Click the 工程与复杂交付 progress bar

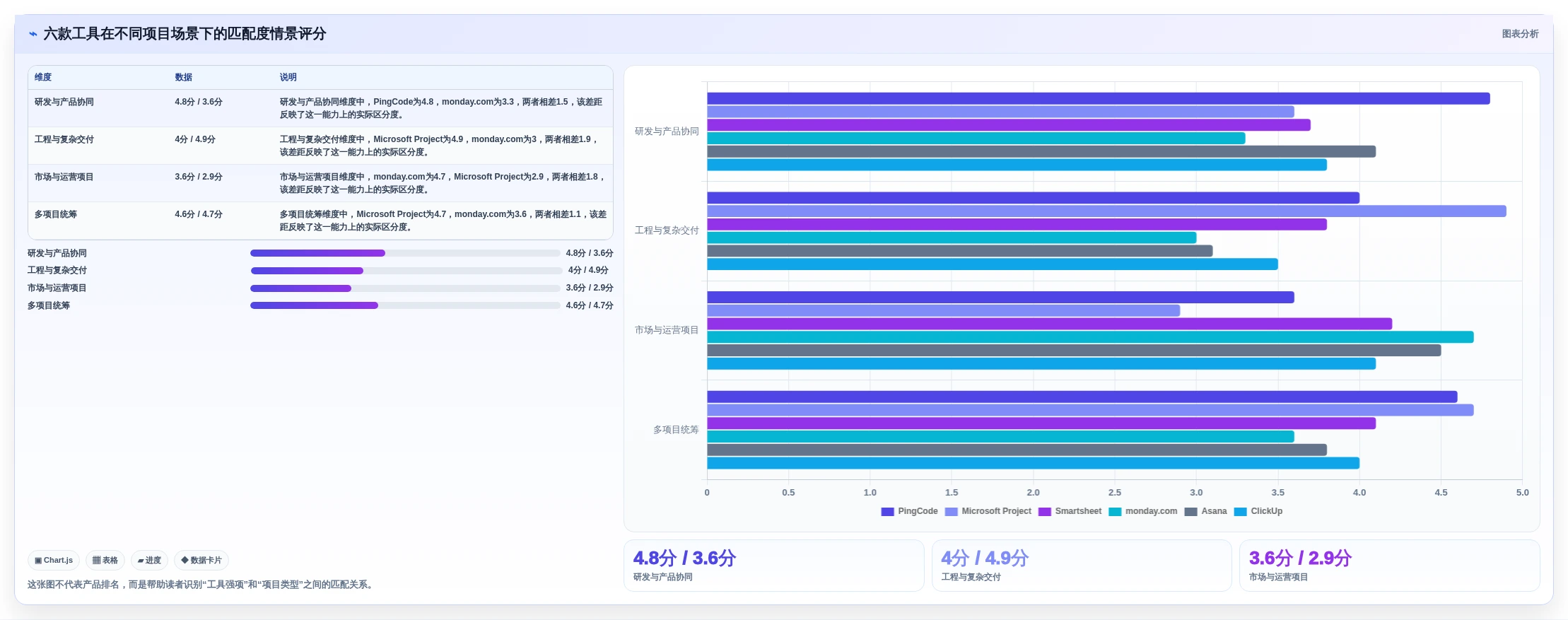pyautogui.click(x=406, y=271)
